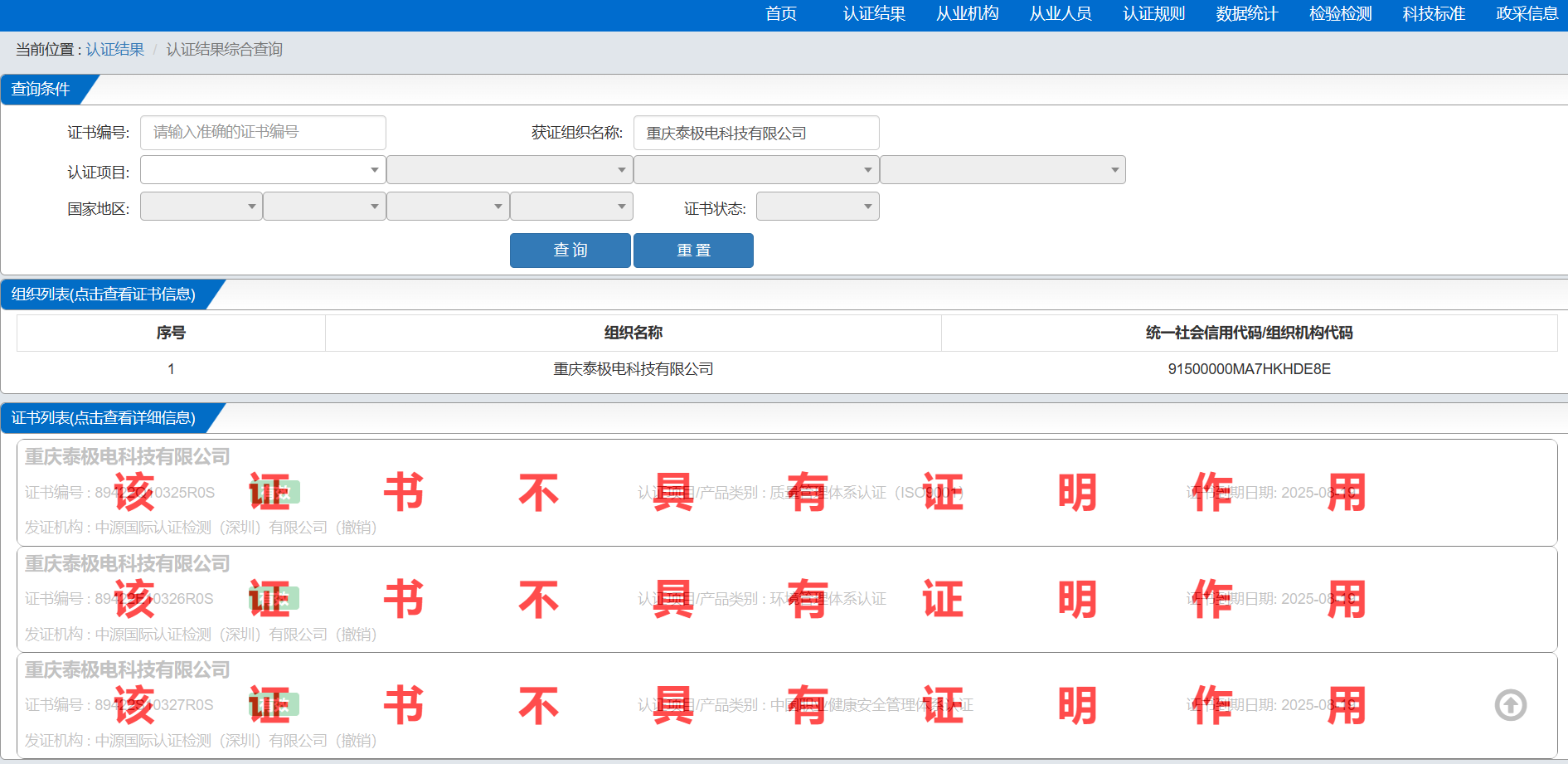Click the 认证结果 breadcrumb link

(114, 50)
